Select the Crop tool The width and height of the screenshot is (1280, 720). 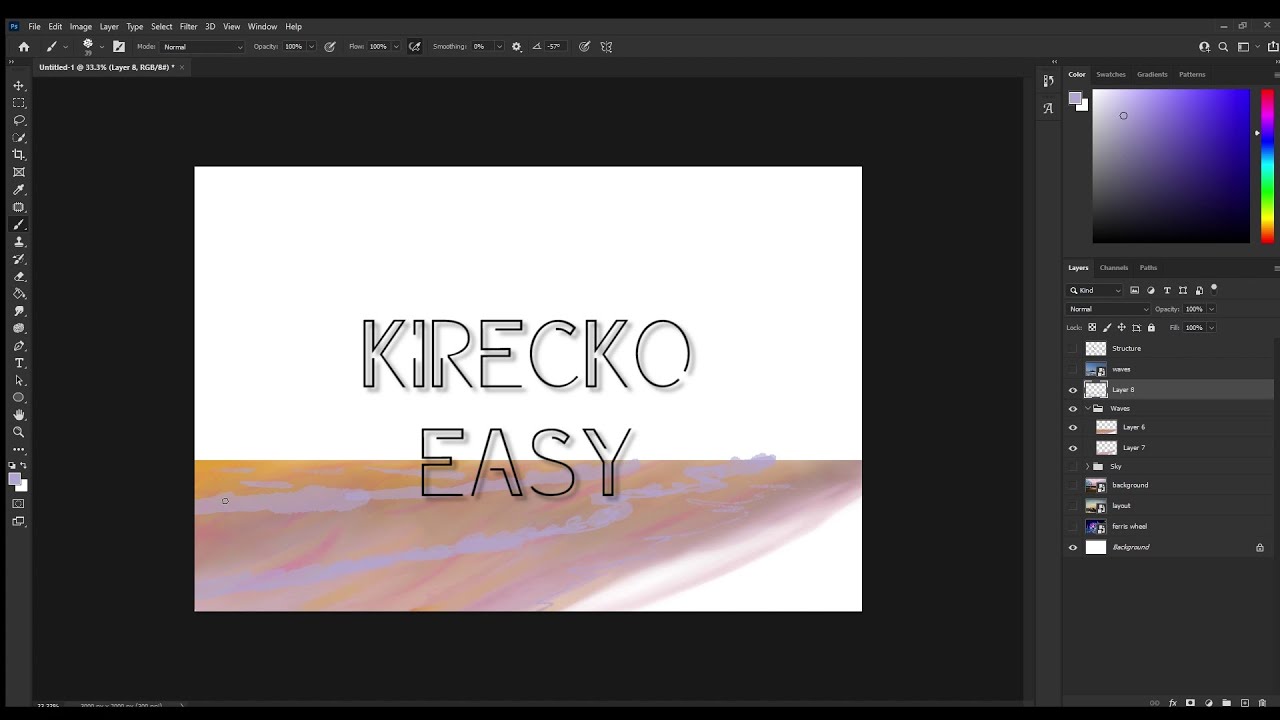tap(19, 155)
